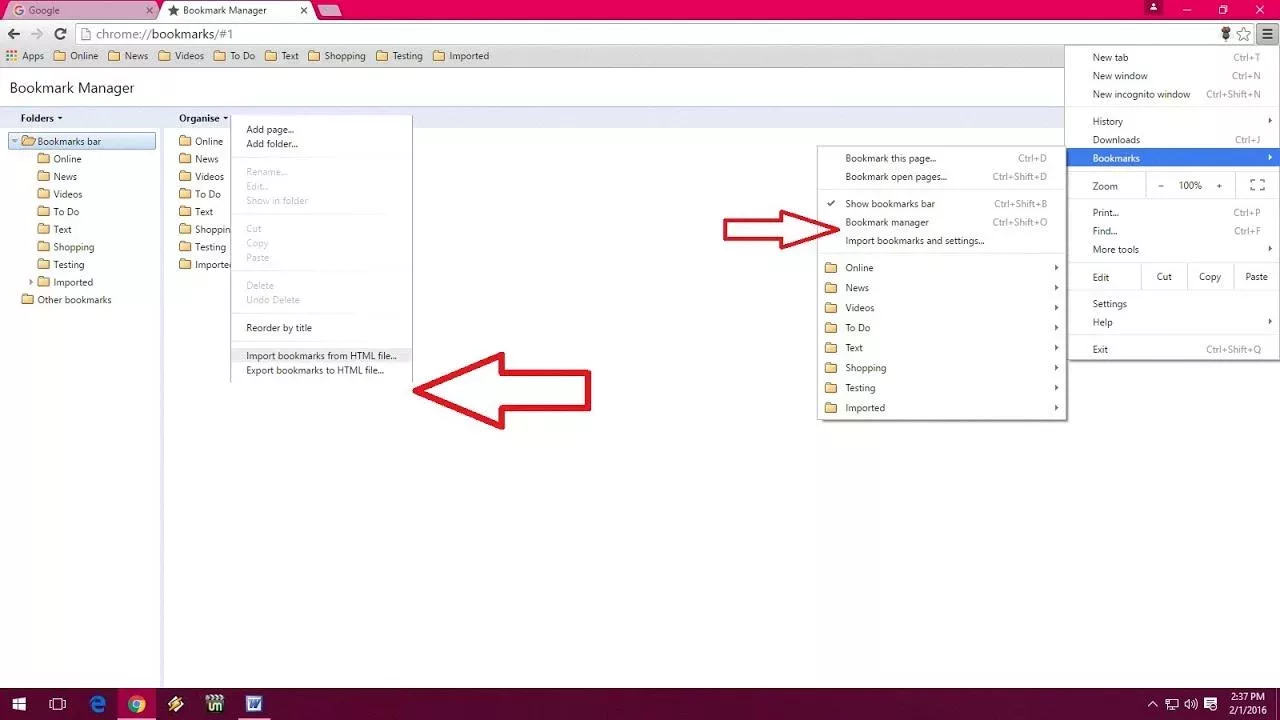Click Import bookmarks from HTML file
This screenshot has width=1280, height=720.
[321, 355]
